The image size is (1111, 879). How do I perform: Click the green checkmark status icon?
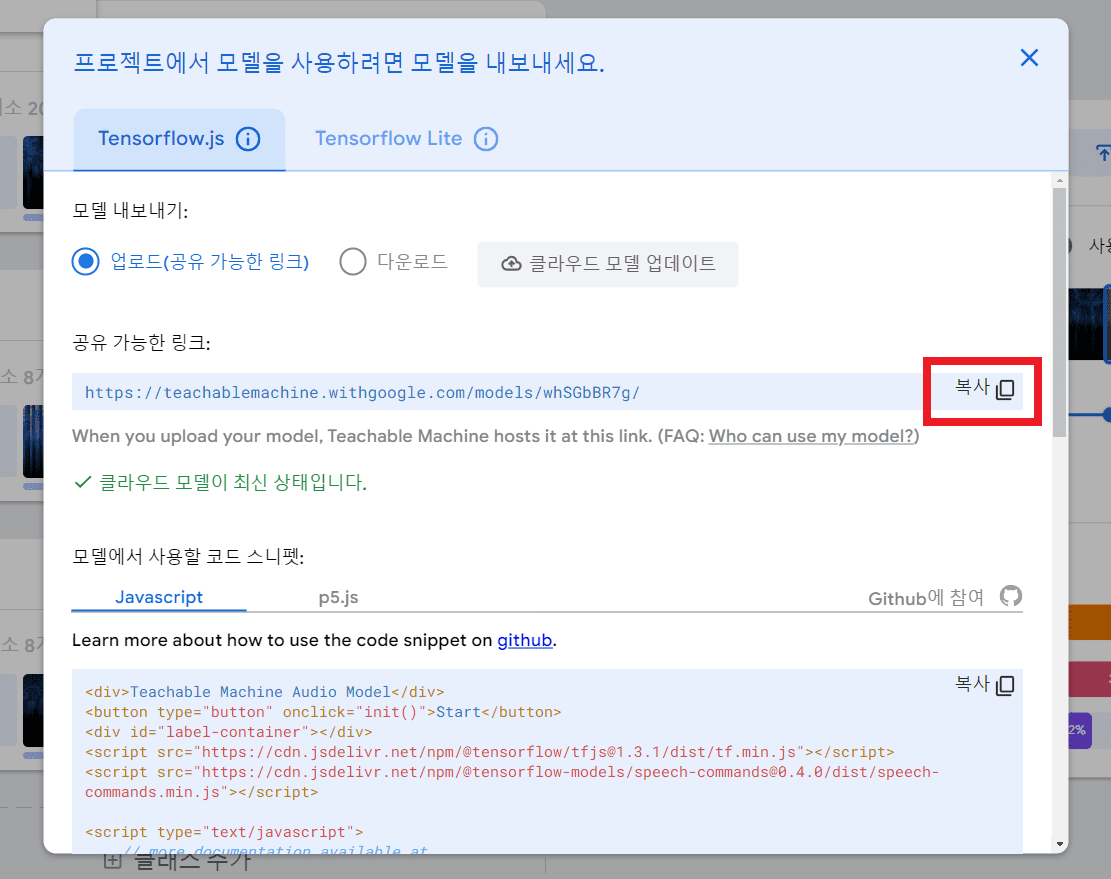[x=83, y=482]
